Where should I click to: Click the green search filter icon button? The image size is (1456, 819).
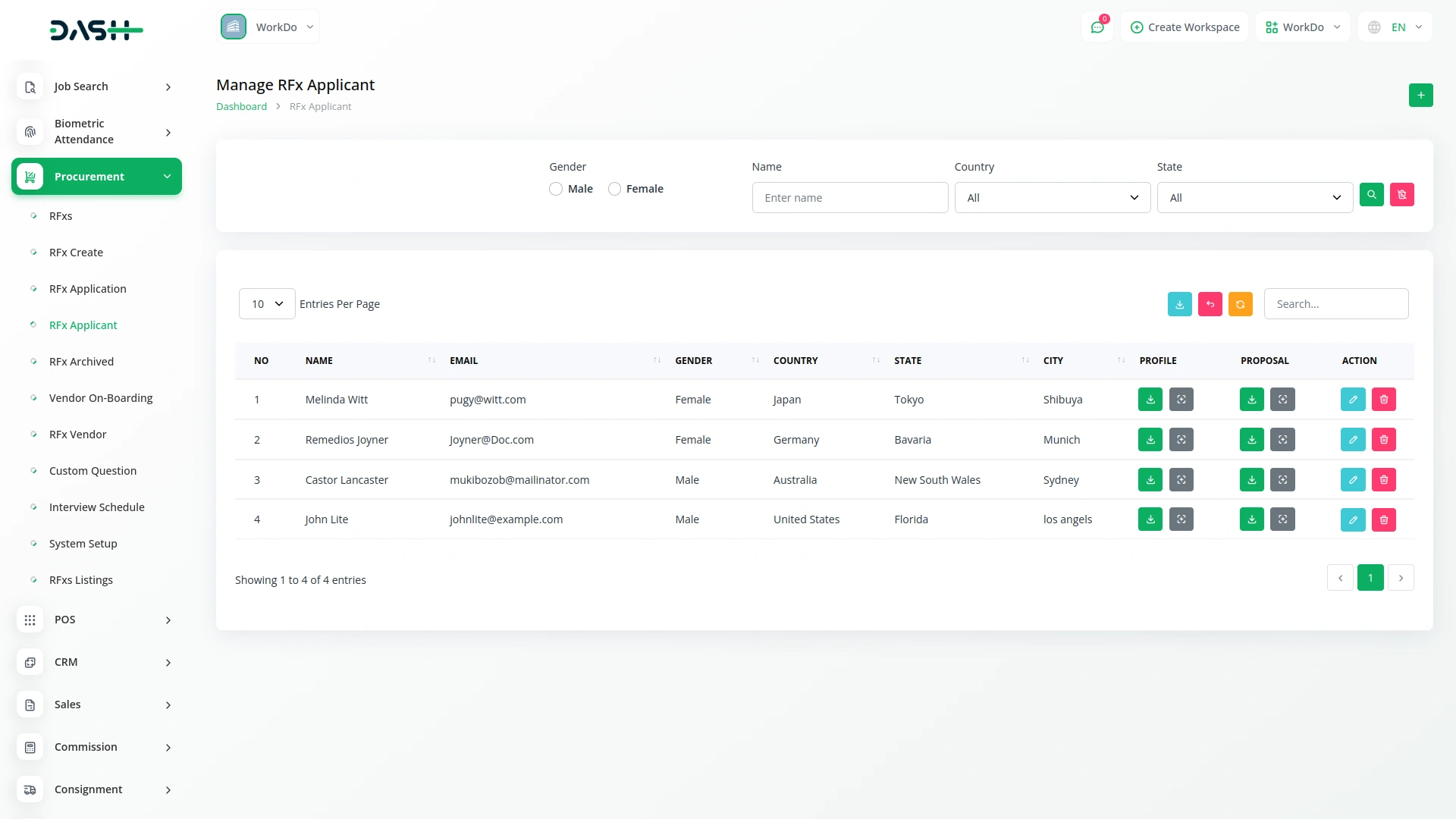tap(1371, 195)
